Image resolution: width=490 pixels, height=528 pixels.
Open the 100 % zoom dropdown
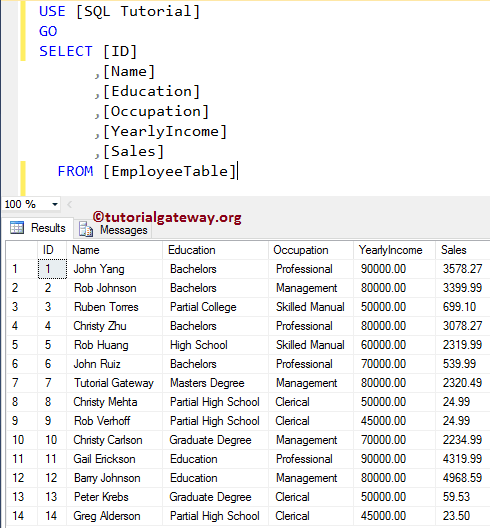[x=55, y=204]
